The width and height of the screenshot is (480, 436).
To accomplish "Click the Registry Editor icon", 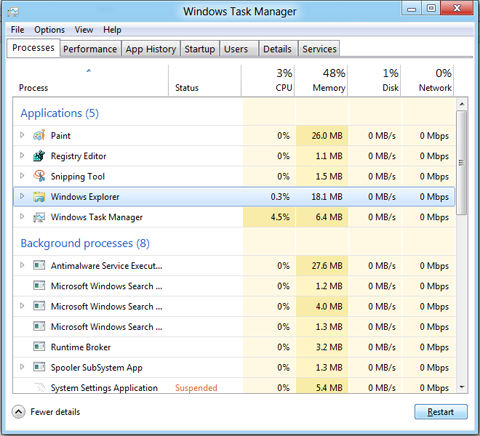I will (x=39, y=156).
